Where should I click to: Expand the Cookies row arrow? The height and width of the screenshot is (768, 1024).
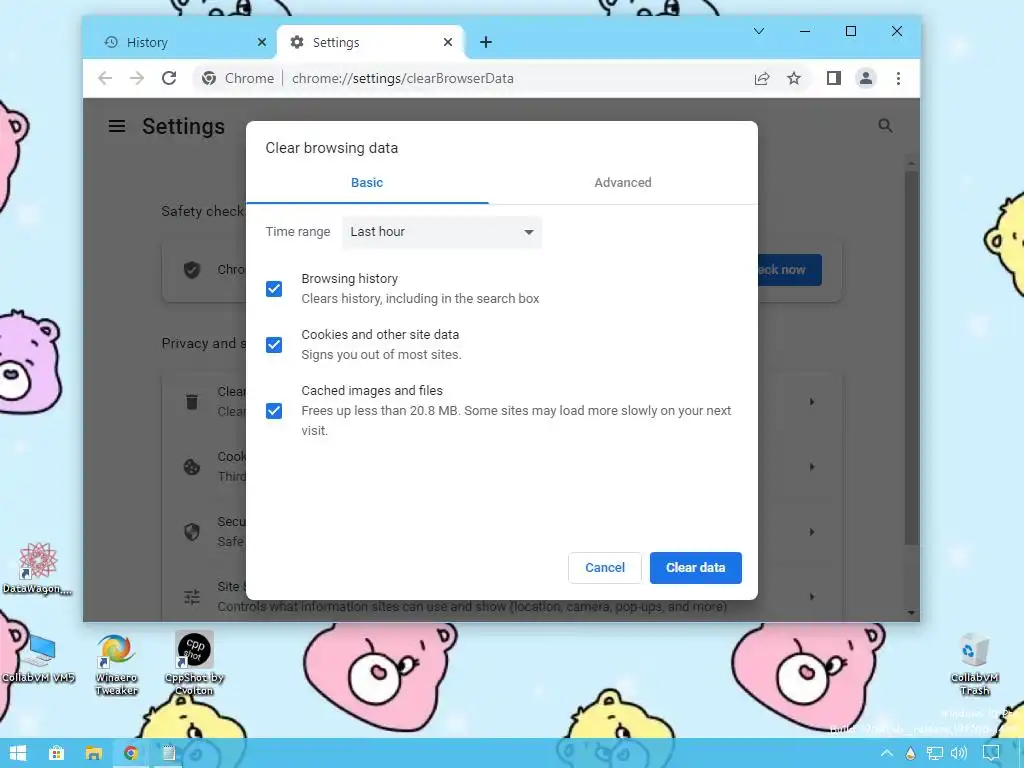(812, 467)
